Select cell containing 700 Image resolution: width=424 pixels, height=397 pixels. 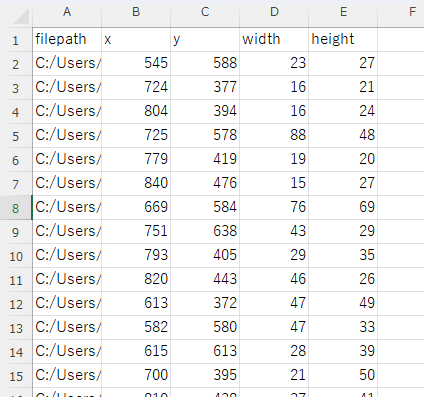coord(136,376)
